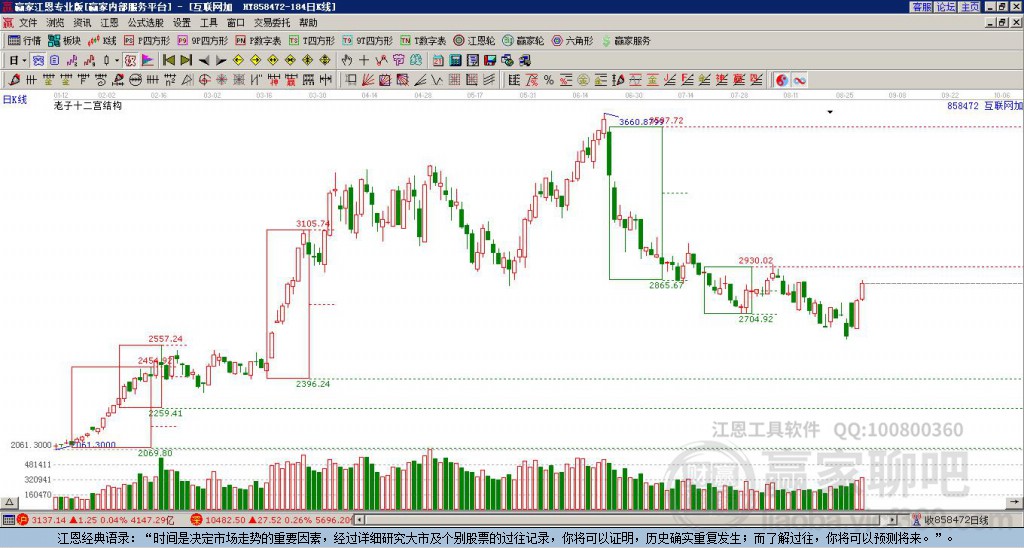The width and height of the screenshot is (1024, 548).
Task: Click the black right arrow icon
Action: [x=221, y=61]
